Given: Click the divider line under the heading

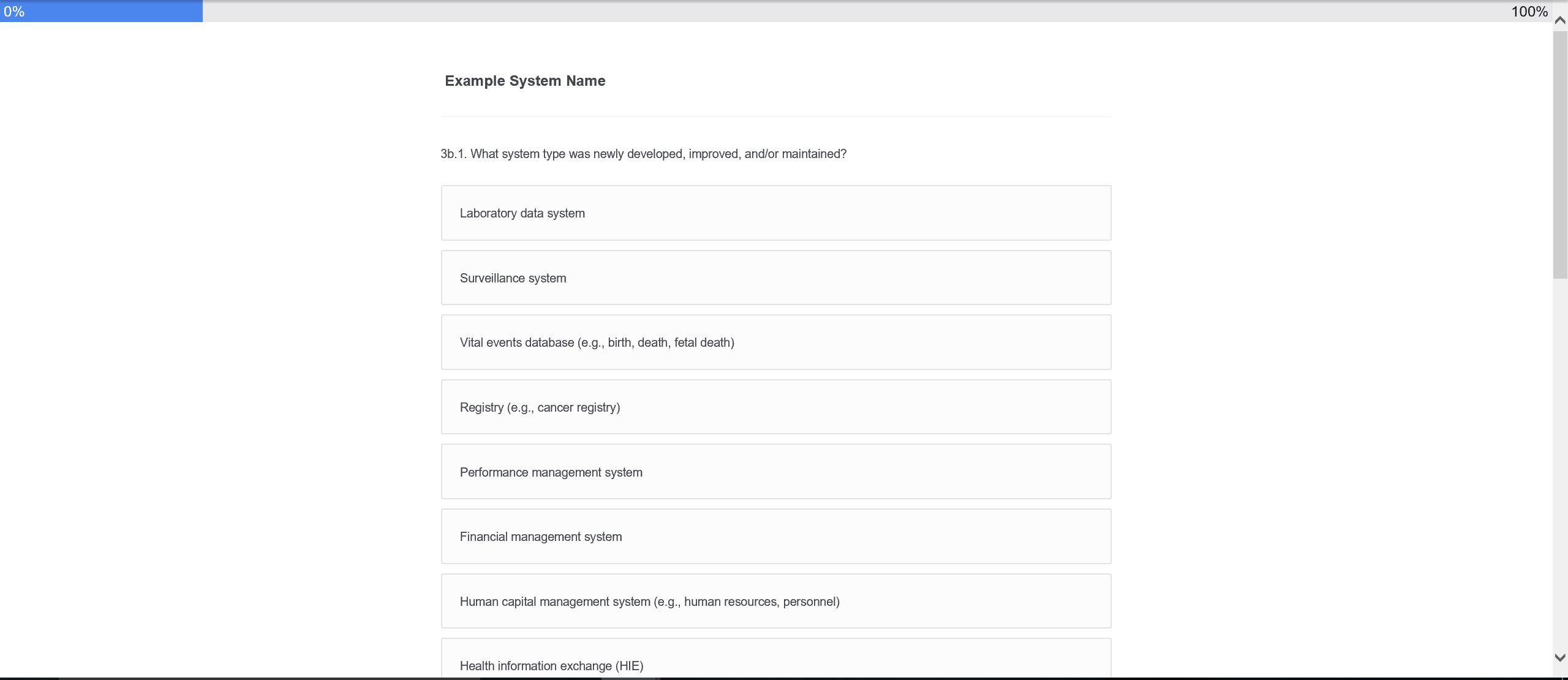Looking at the screenshot, I should pyautogui.click(x=775, y=116).
